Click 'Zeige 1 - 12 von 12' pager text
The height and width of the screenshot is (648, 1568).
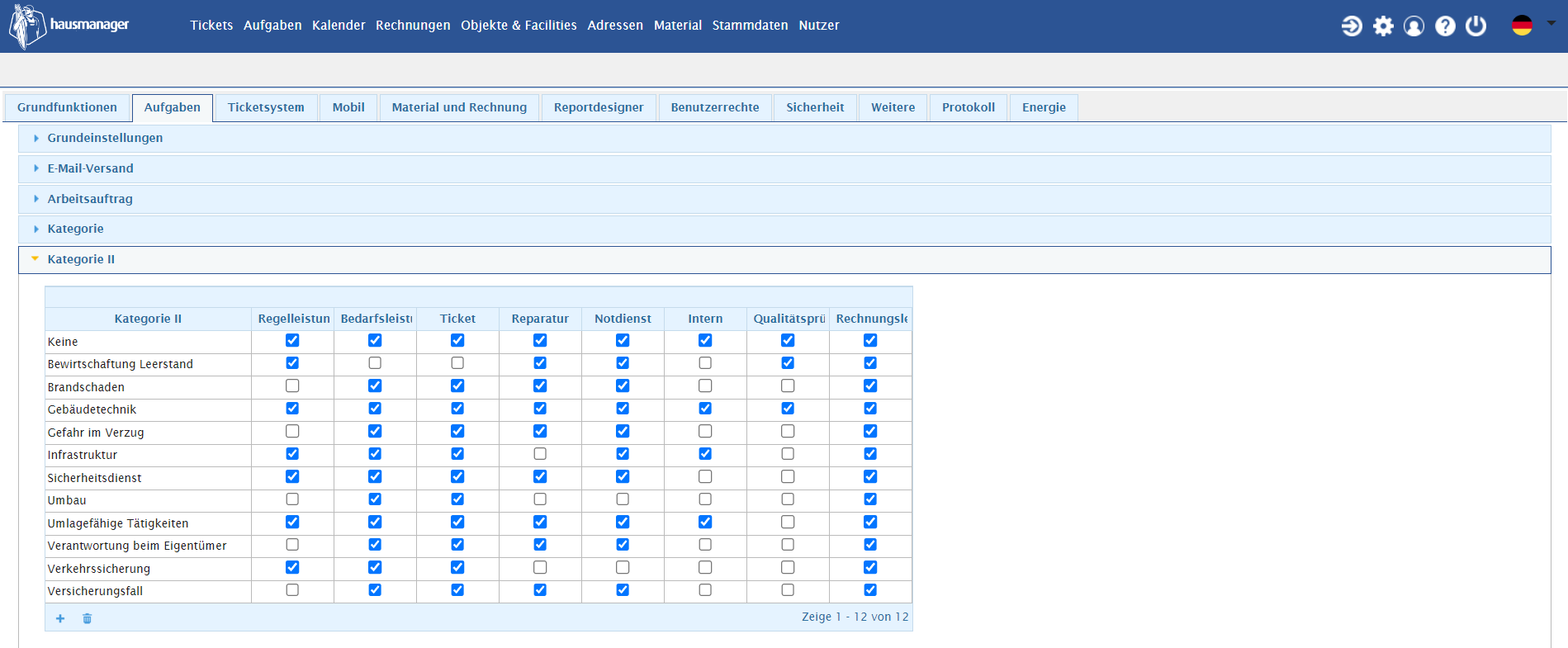click(855, 617)
